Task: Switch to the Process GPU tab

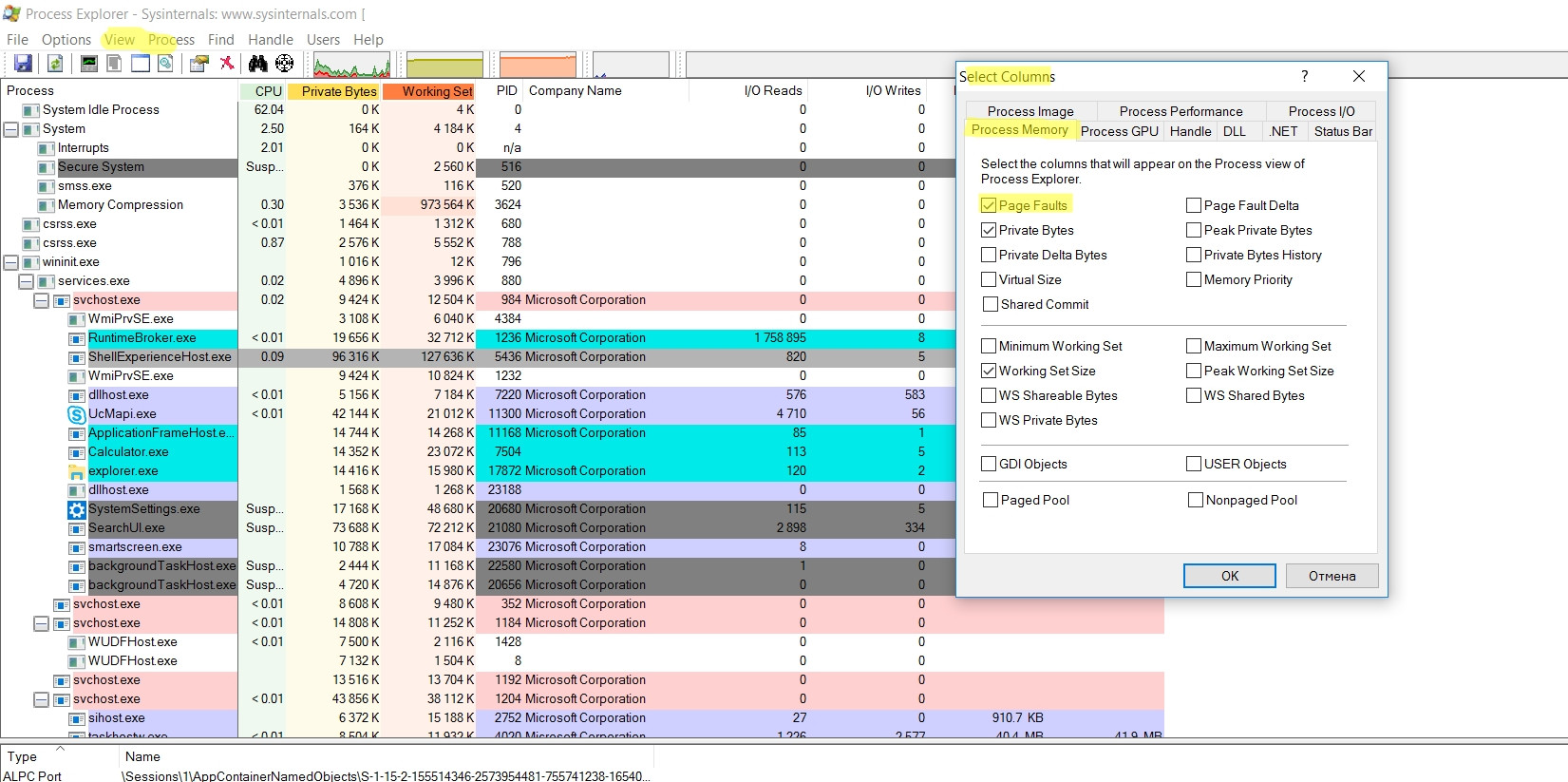Action: tap(1120, 131)
